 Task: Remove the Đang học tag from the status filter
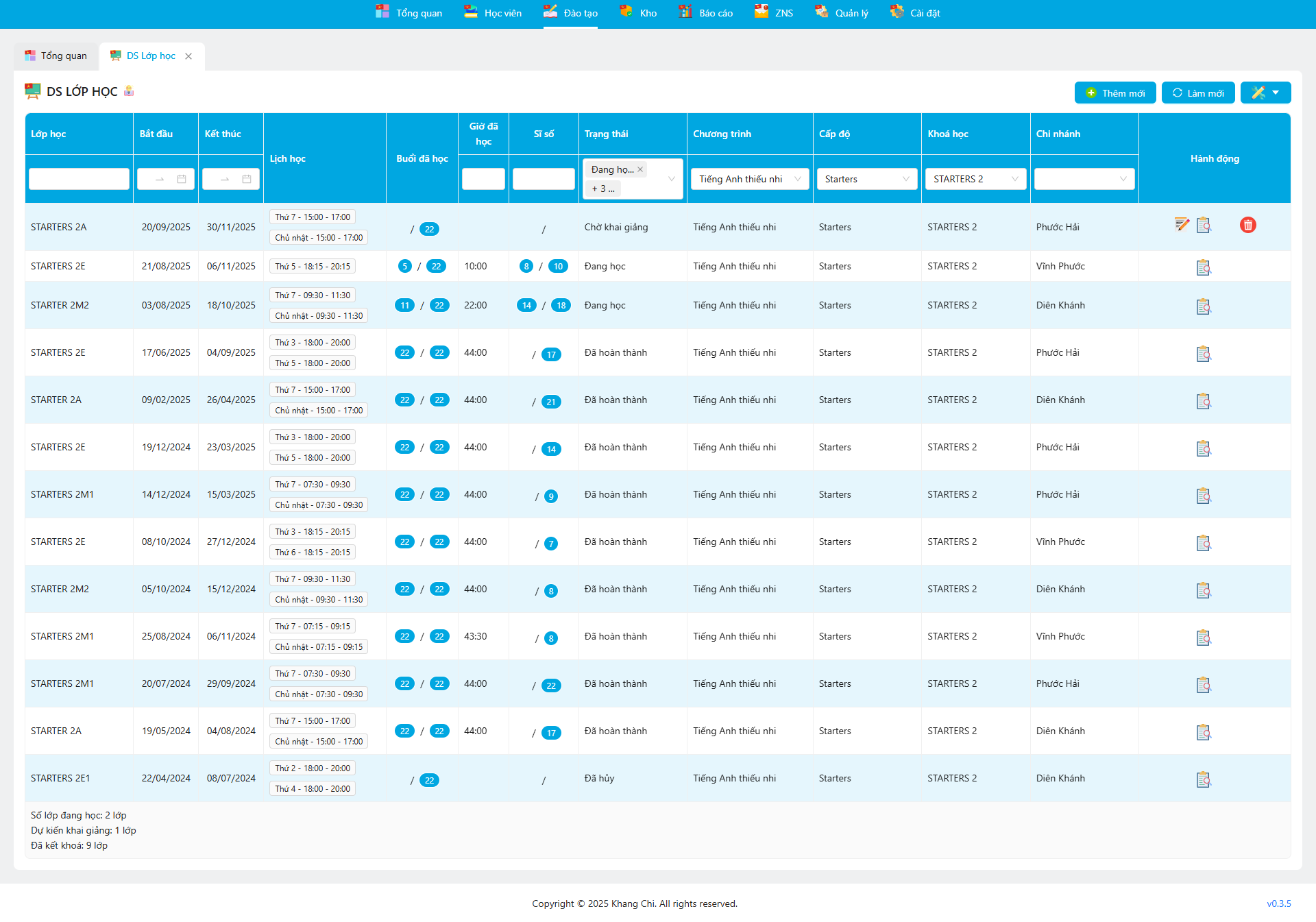[x=640, y=169]
